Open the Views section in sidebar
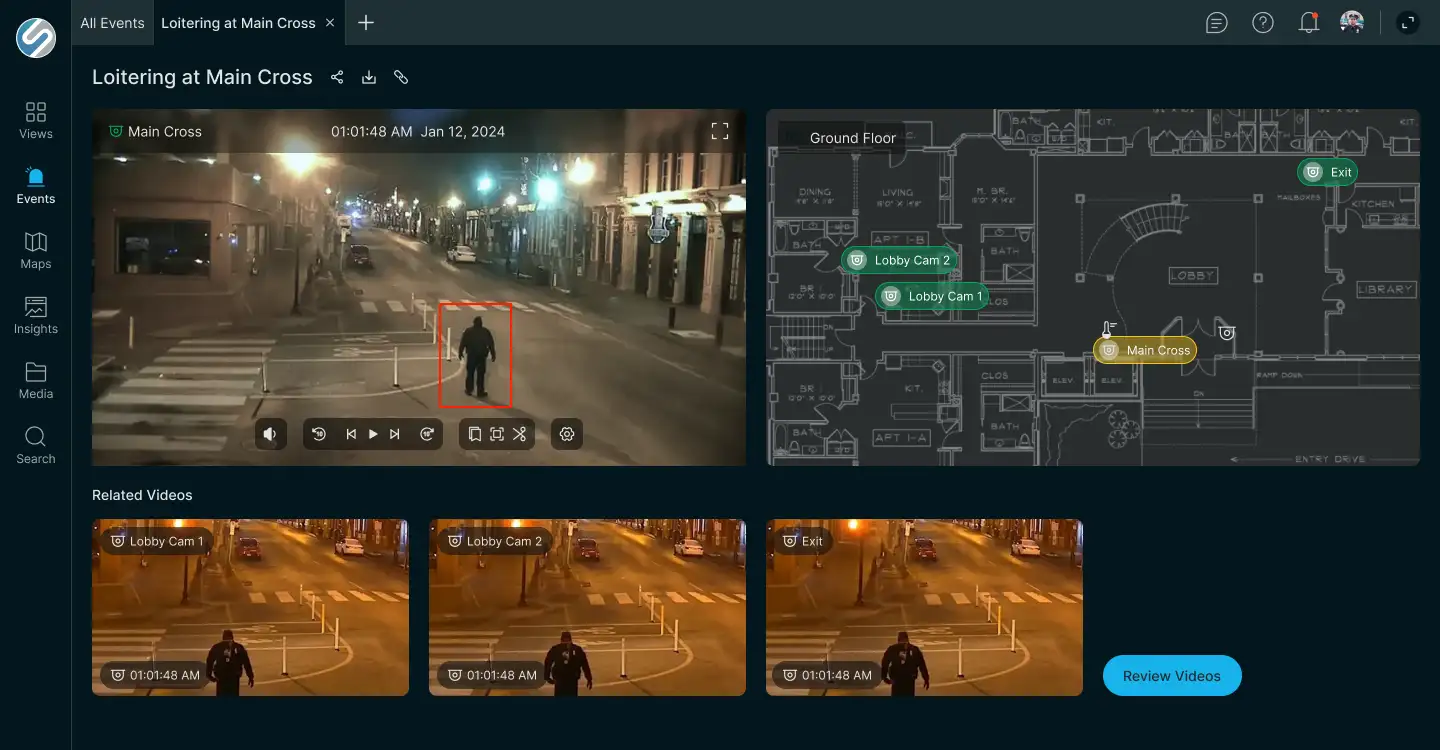 click(x=35, y=120)
